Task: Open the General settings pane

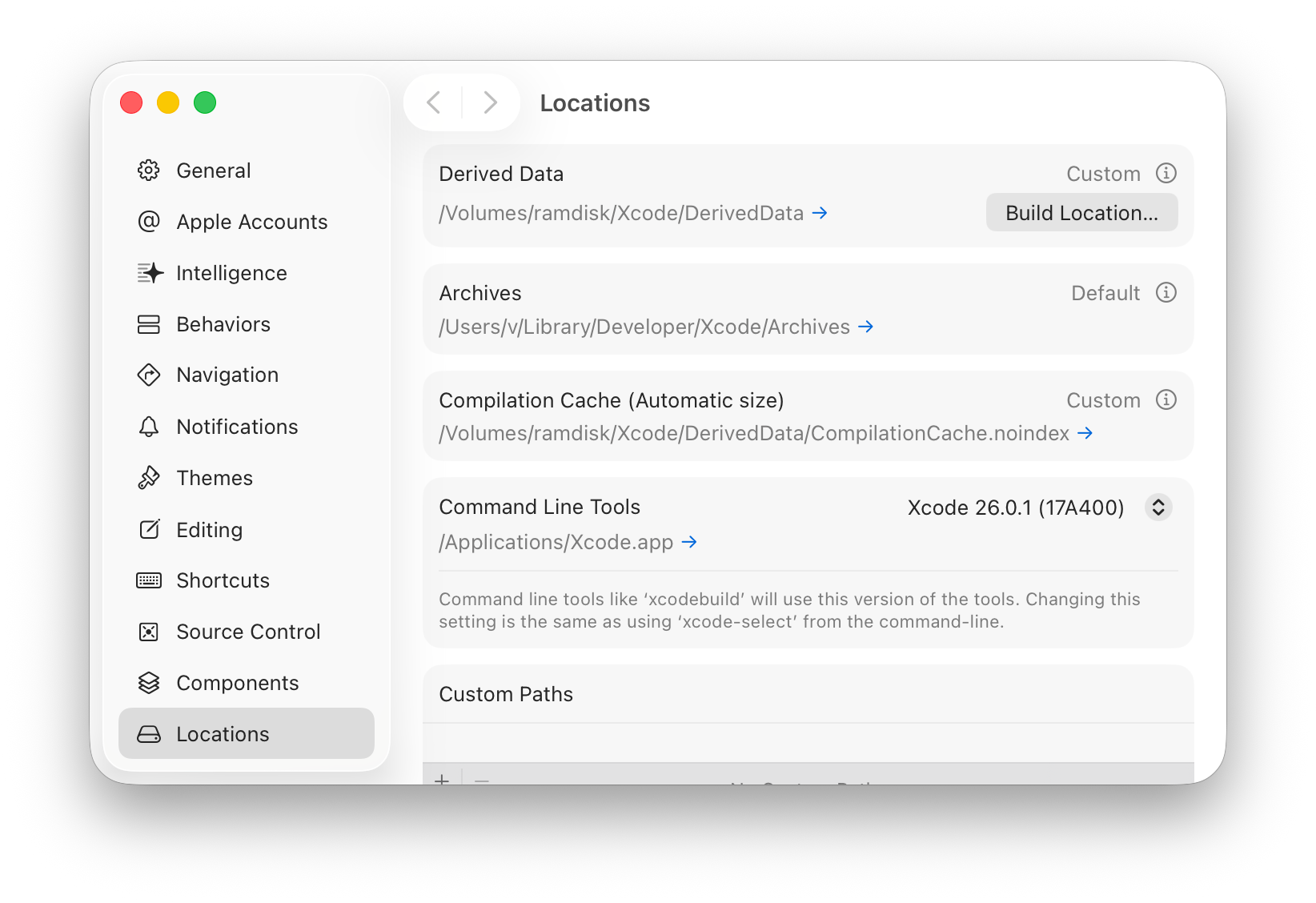Action: [213, 171]
